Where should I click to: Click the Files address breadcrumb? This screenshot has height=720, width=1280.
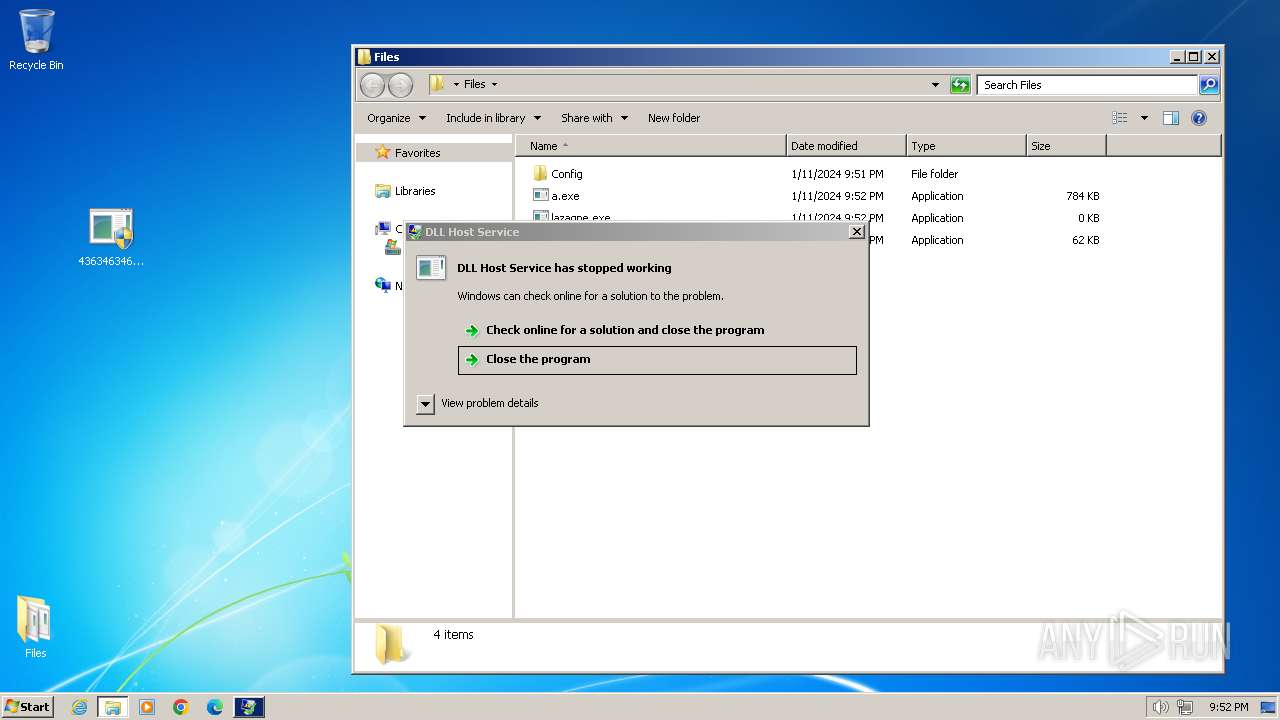click(475, 85)
